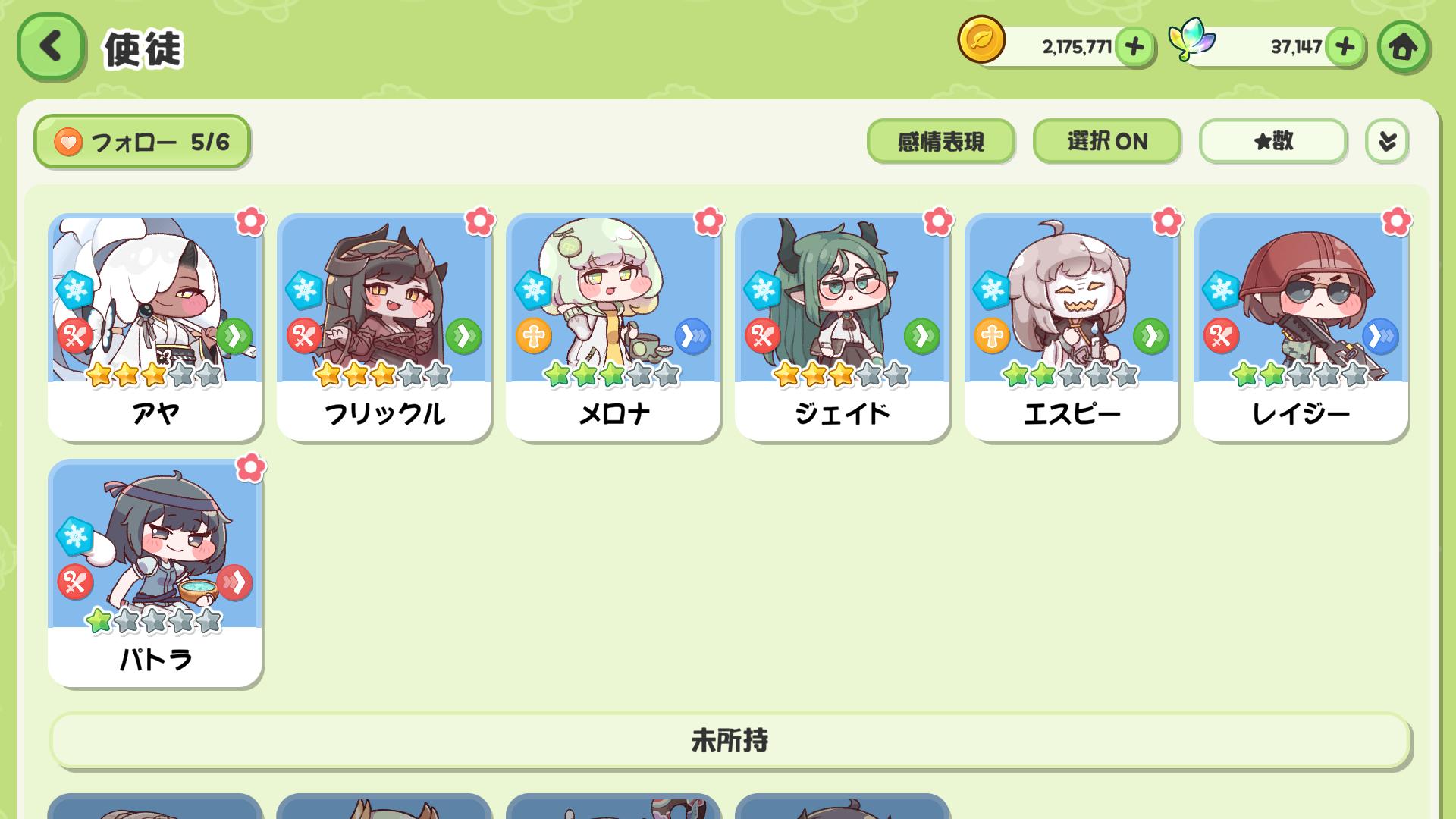This screenshot has width=1456, height=819.
Task: Add more butterfly gems with plus
Action: click(1345, 47)
